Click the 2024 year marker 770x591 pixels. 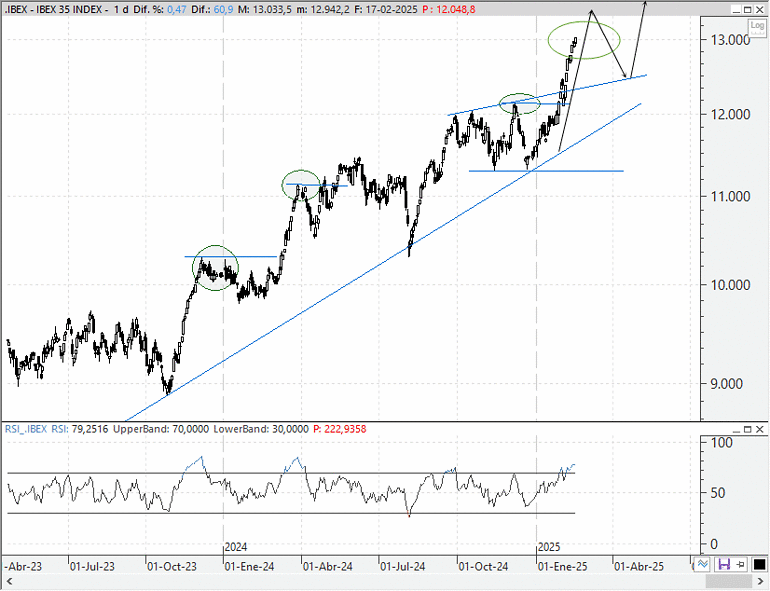pyautogui.click(x=236, y=547)
